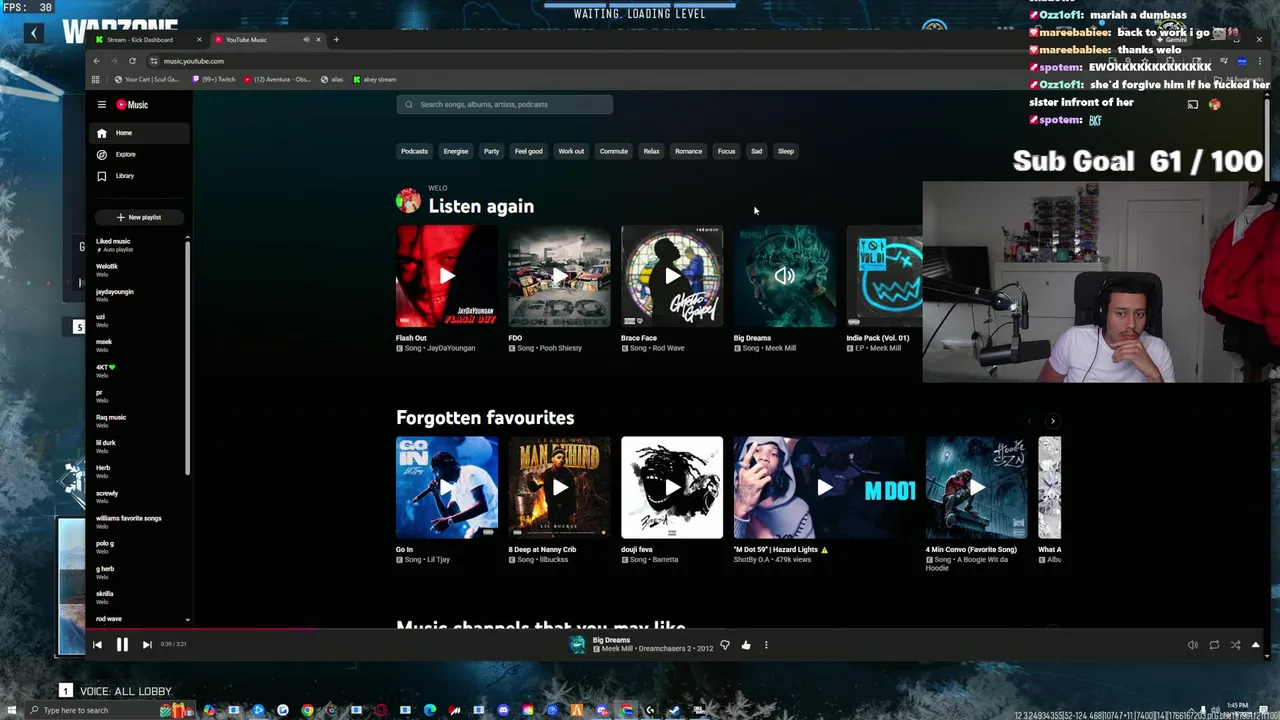Screen dimensions: 1280x720
Task: Dislike the Big Dreams track
Action: pyautogui.click(x=725, y=645)
